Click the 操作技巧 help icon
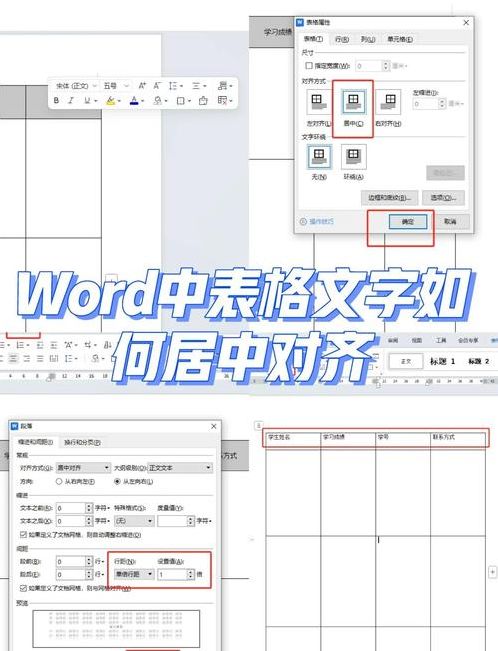This screenshot has height=651, width=498. [x=303, y=222]
